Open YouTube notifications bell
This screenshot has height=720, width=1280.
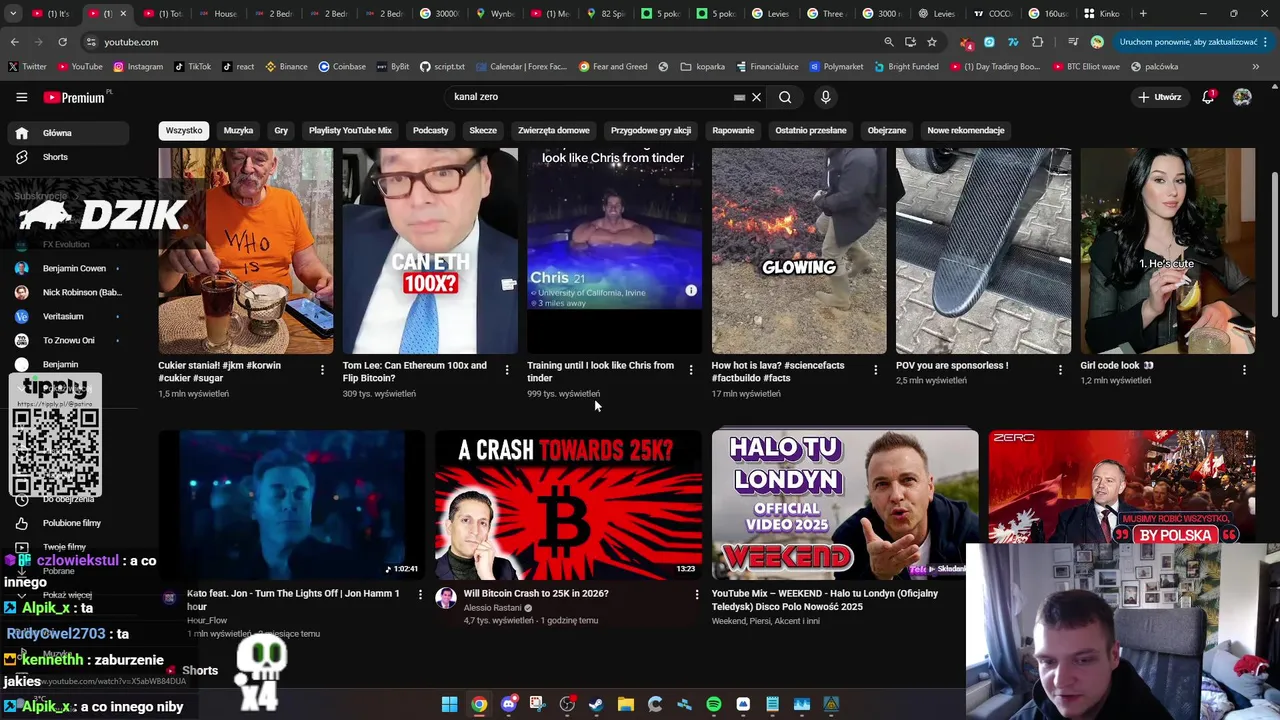pyautogui.click(x=1208, y=97)
